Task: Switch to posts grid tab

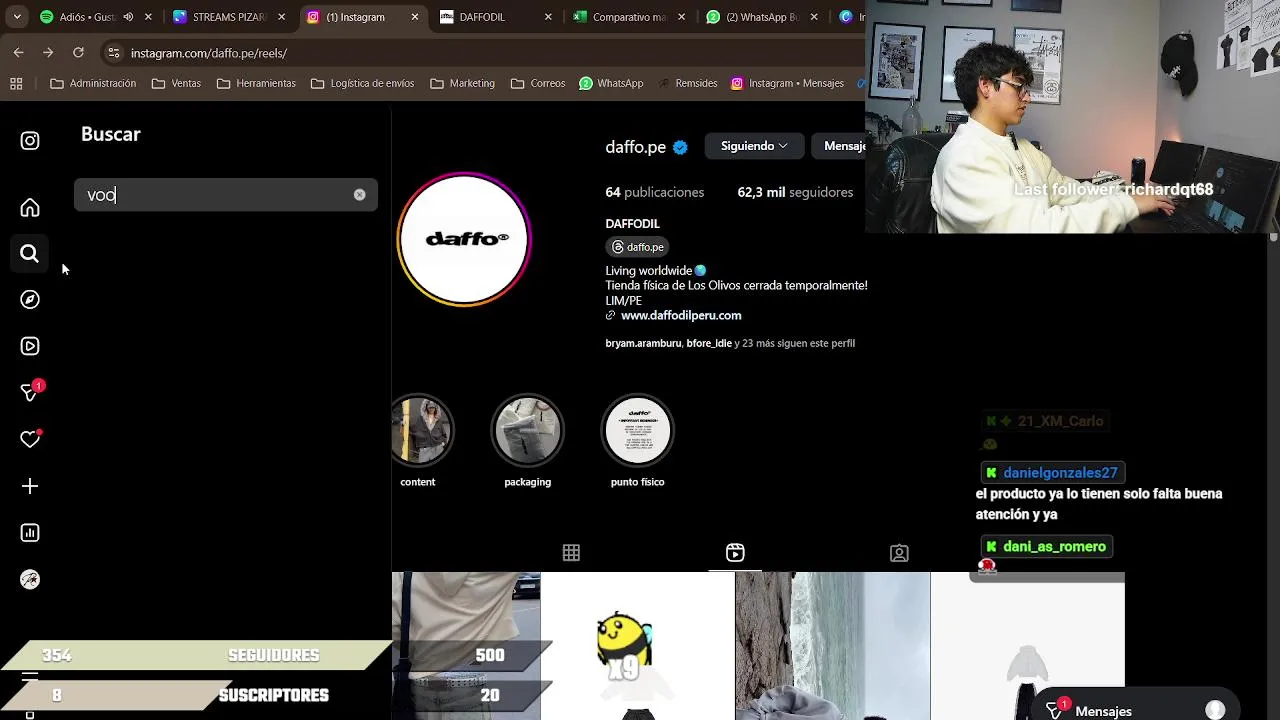Action: coord(571,553)
